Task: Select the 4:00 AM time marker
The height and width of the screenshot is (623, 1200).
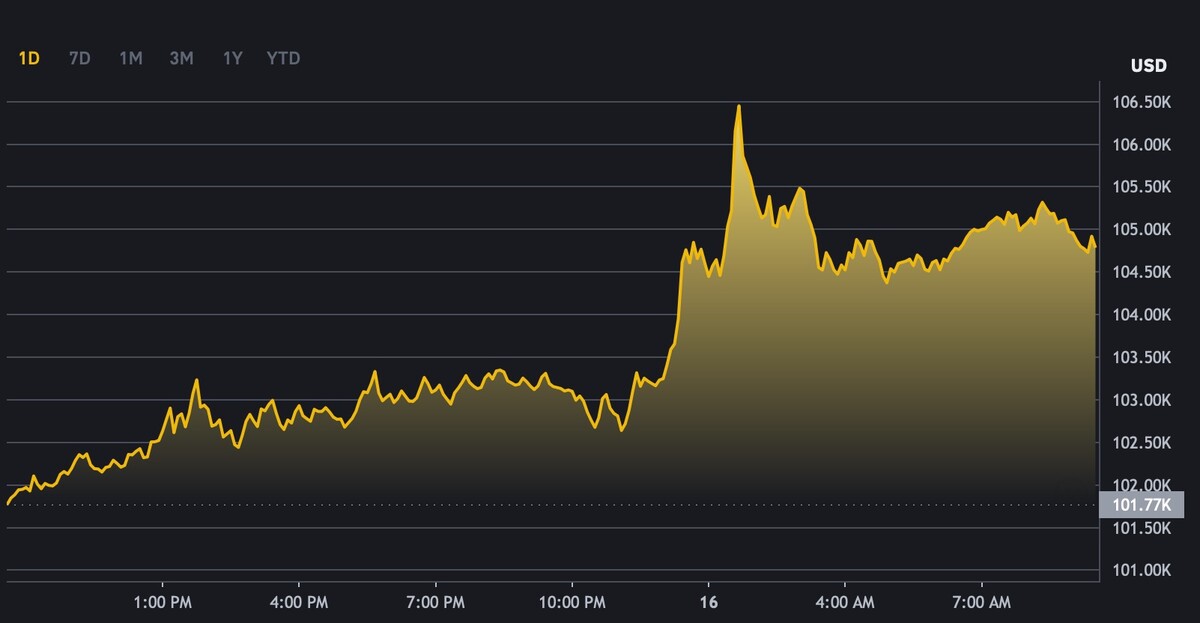Action: [845, 603]
